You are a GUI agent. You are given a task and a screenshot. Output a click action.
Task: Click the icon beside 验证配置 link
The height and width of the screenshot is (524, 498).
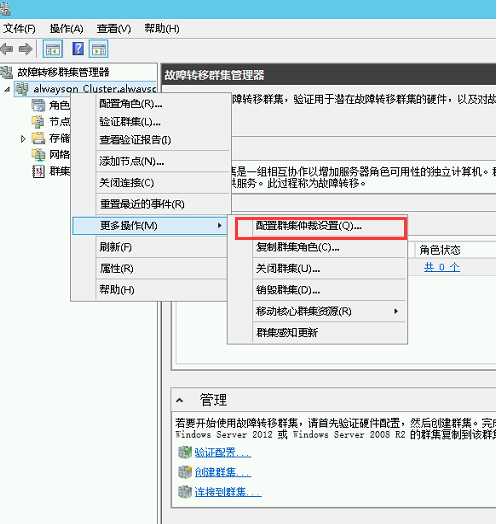click(x=185, y=452)
